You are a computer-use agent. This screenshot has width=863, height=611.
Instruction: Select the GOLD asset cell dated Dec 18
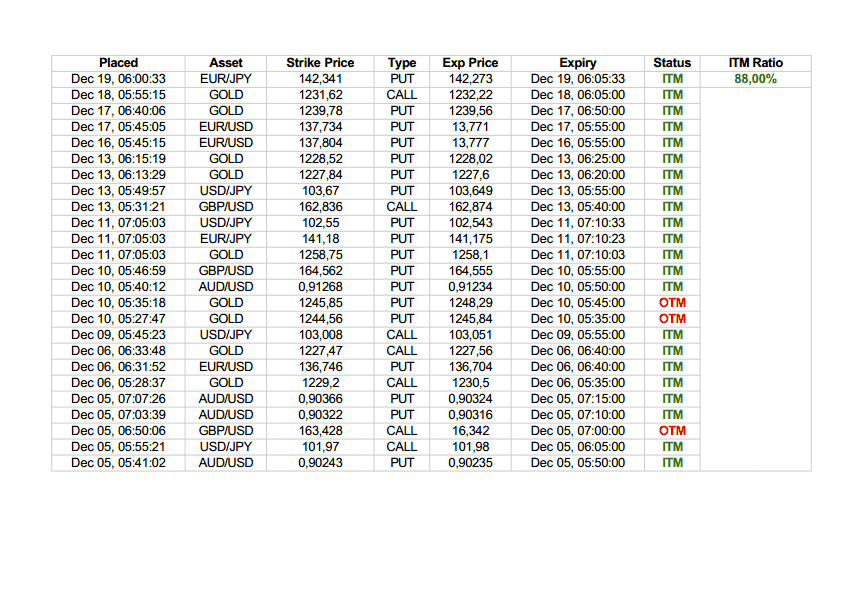point(224,94)
